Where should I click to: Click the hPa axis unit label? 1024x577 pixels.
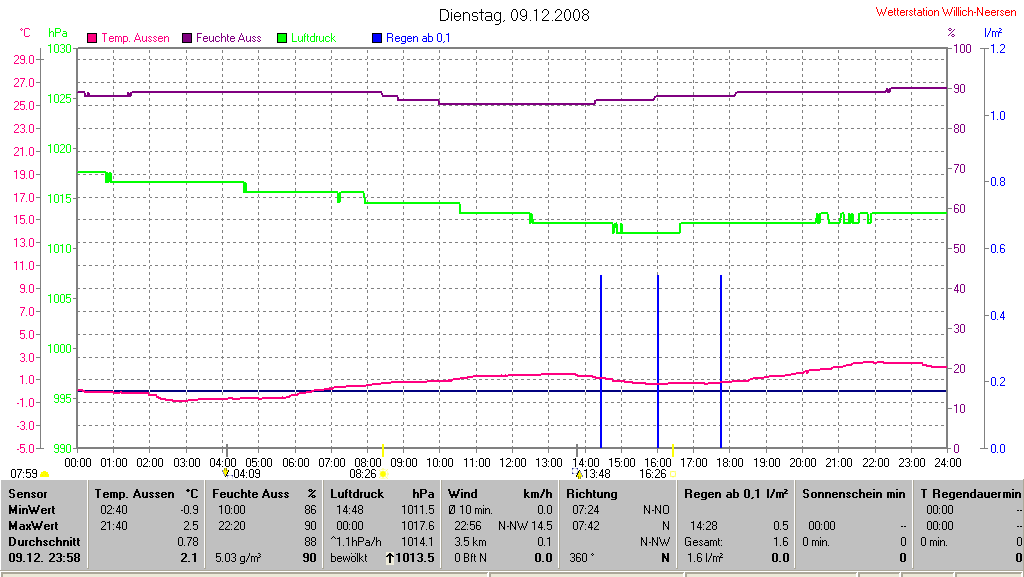tap(57, 33)
